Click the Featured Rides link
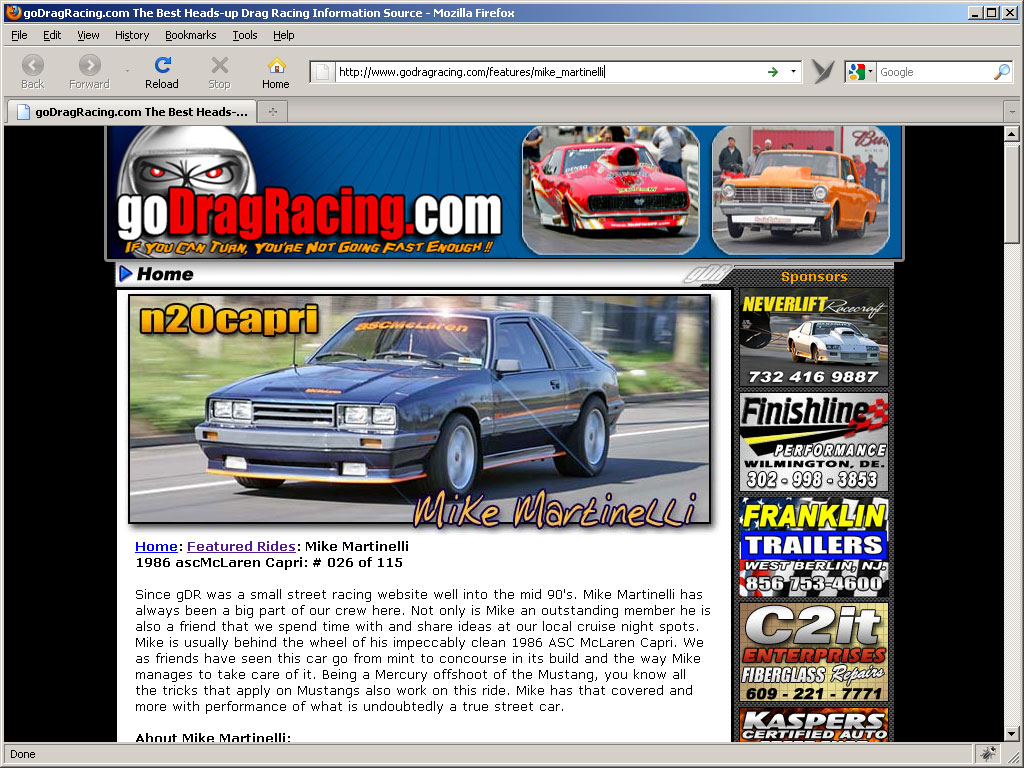Screen dimensions: 1024x768 point(241,547)
